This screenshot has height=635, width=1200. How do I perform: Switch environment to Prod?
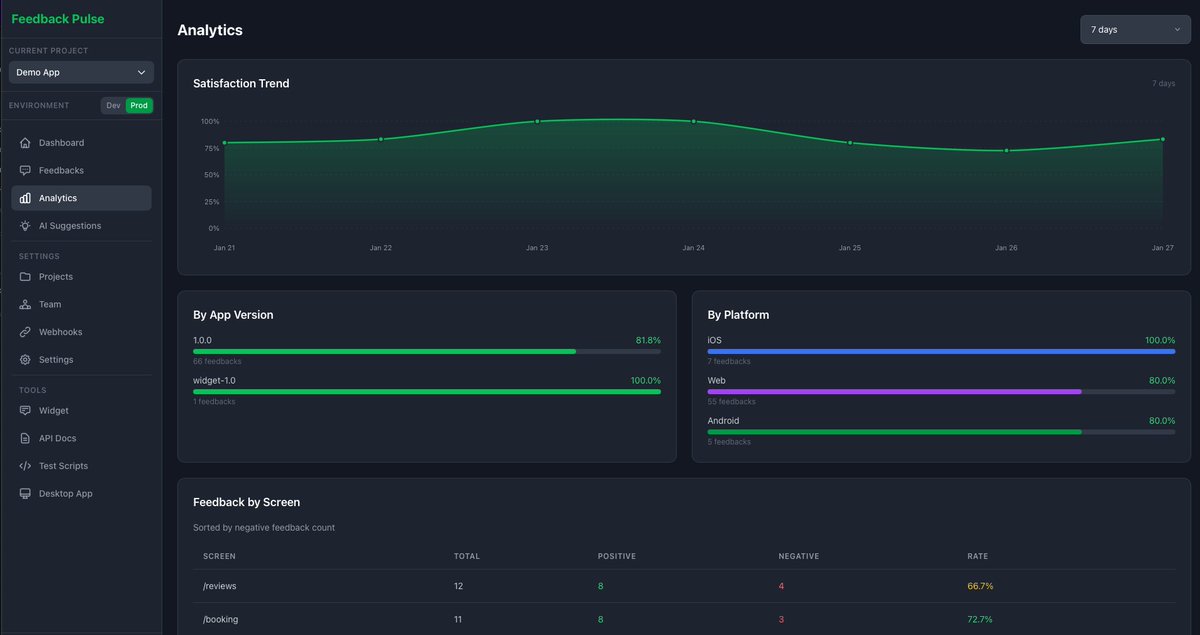click(x=139, y=105)
